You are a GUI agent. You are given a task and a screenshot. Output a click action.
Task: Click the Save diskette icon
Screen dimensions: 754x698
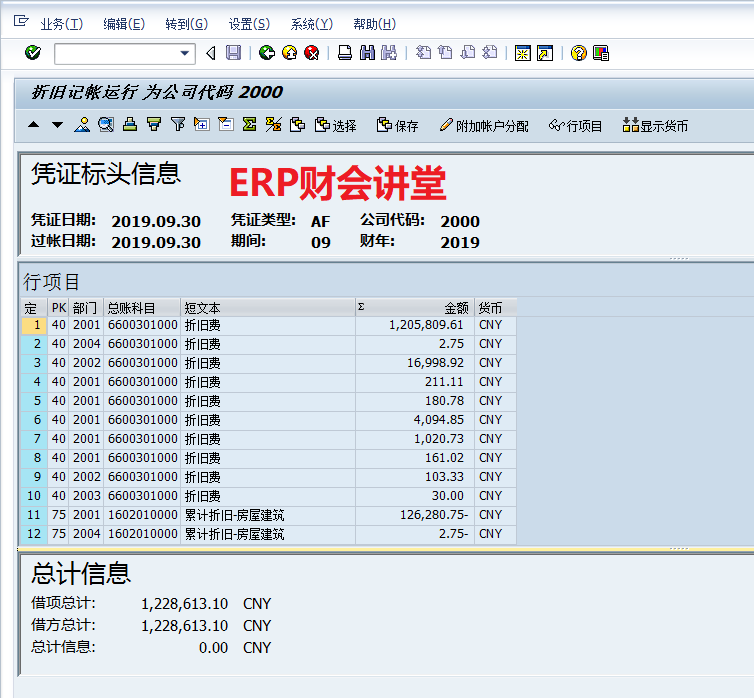pyautogui.click(x=234, y=53)
